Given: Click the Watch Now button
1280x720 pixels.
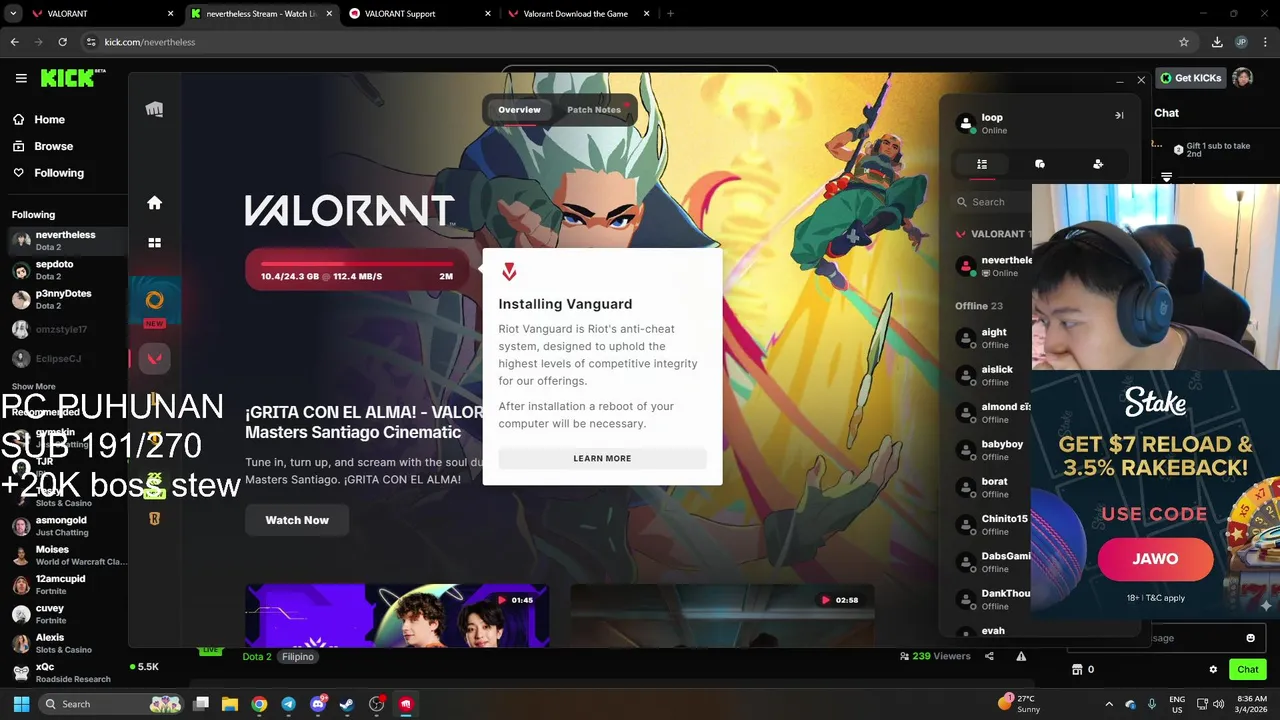Looking at the screenshot, I should click(297, 520).
